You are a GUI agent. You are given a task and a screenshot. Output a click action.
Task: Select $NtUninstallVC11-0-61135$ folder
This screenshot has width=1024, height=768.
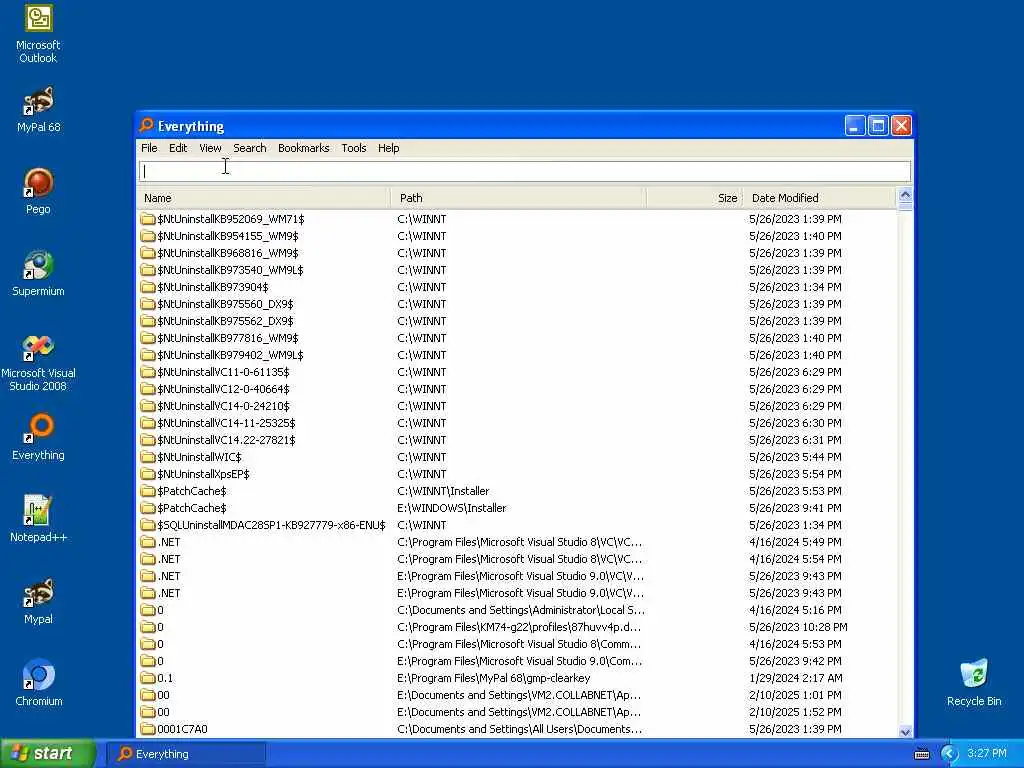[517, 372]
